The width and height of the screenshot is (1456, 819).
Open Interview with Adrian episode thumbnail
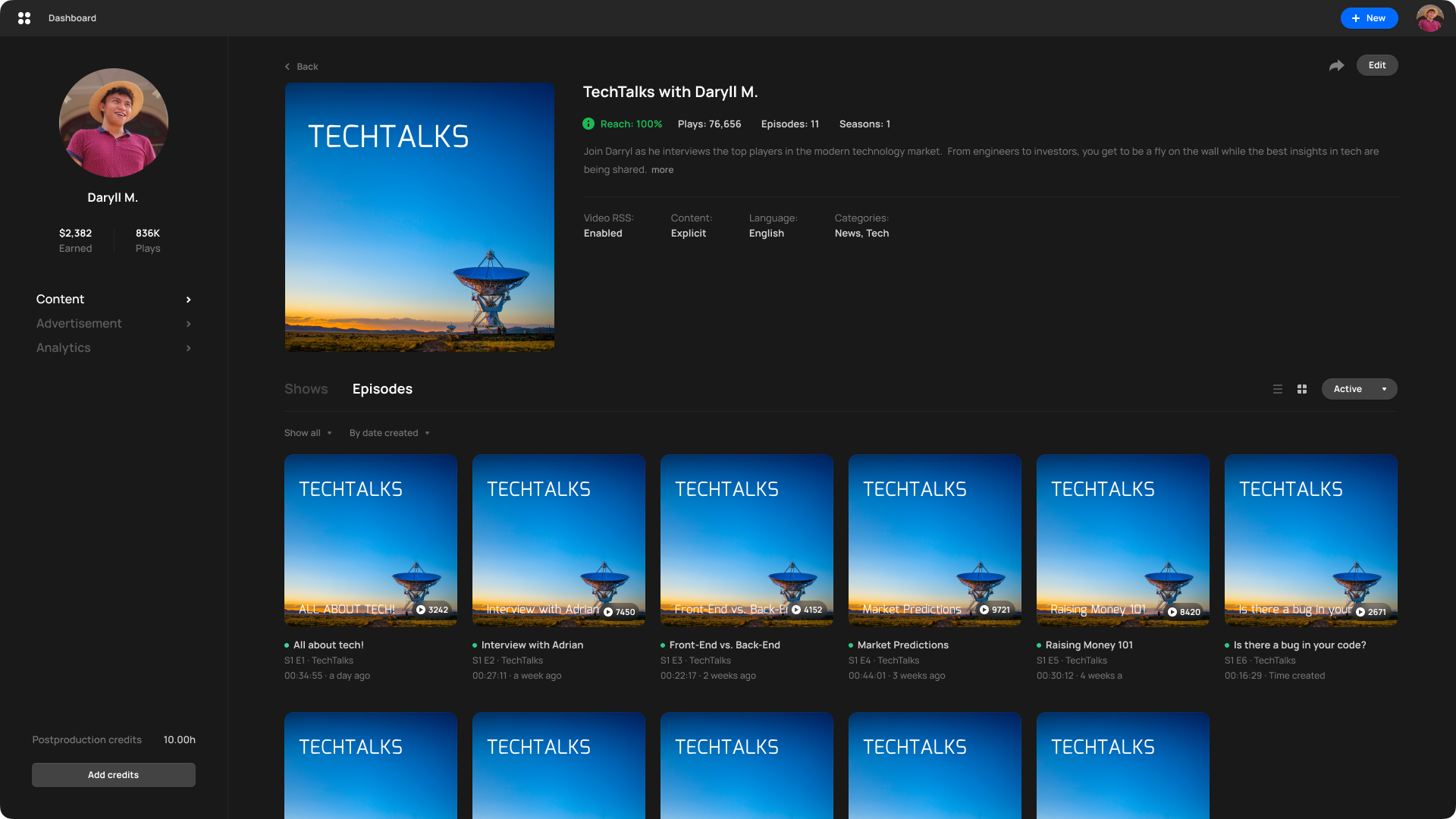tap(558, 540)
